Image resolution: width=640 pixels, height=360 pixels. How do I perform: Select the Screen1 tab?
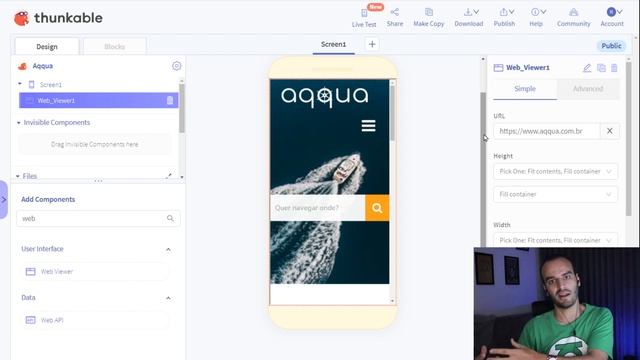(x=333, y=44)
